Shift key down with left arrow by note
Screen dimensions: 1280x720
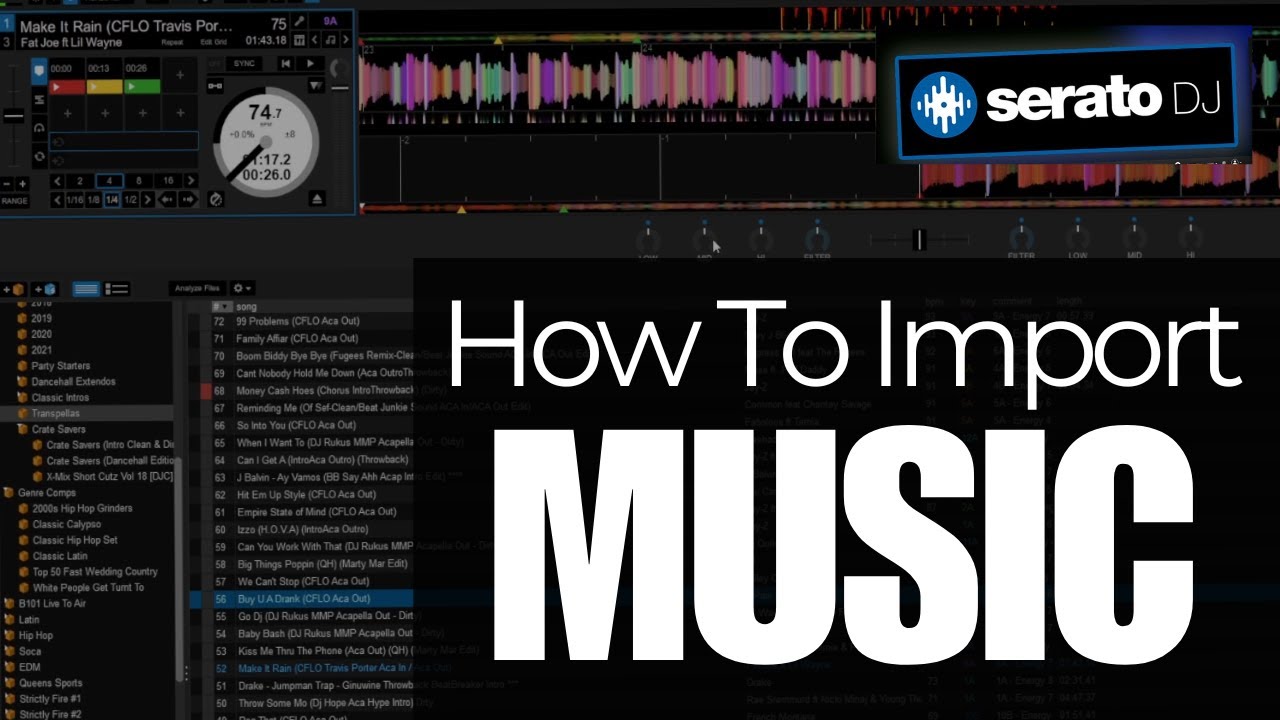315,40
